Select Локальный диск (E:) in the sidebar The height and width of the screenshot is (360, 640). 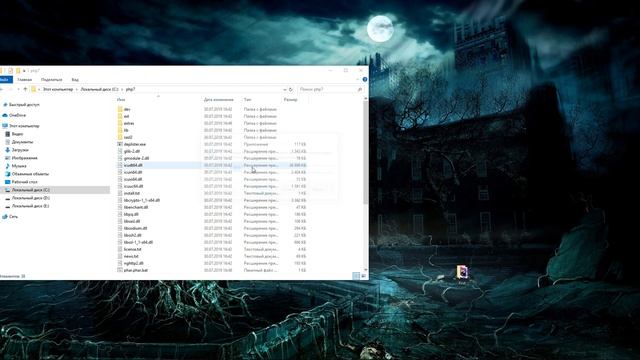[30, 206]
